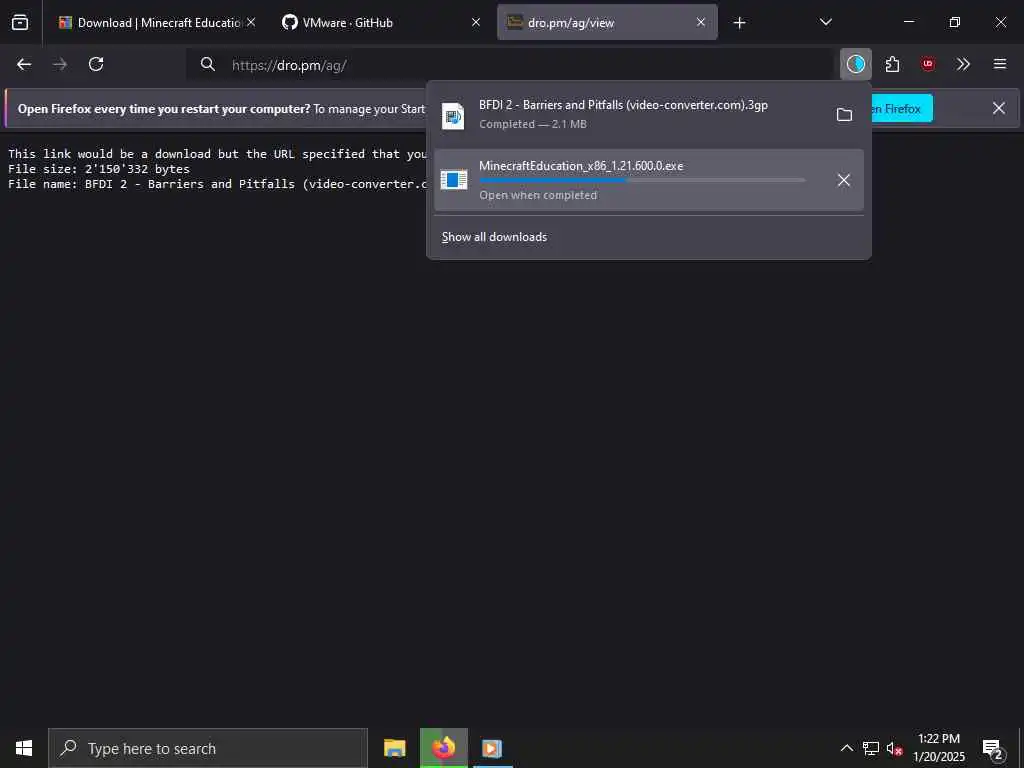Click the BFDI 2 video file icon
1024x768 pixels.
pos(453,116)
